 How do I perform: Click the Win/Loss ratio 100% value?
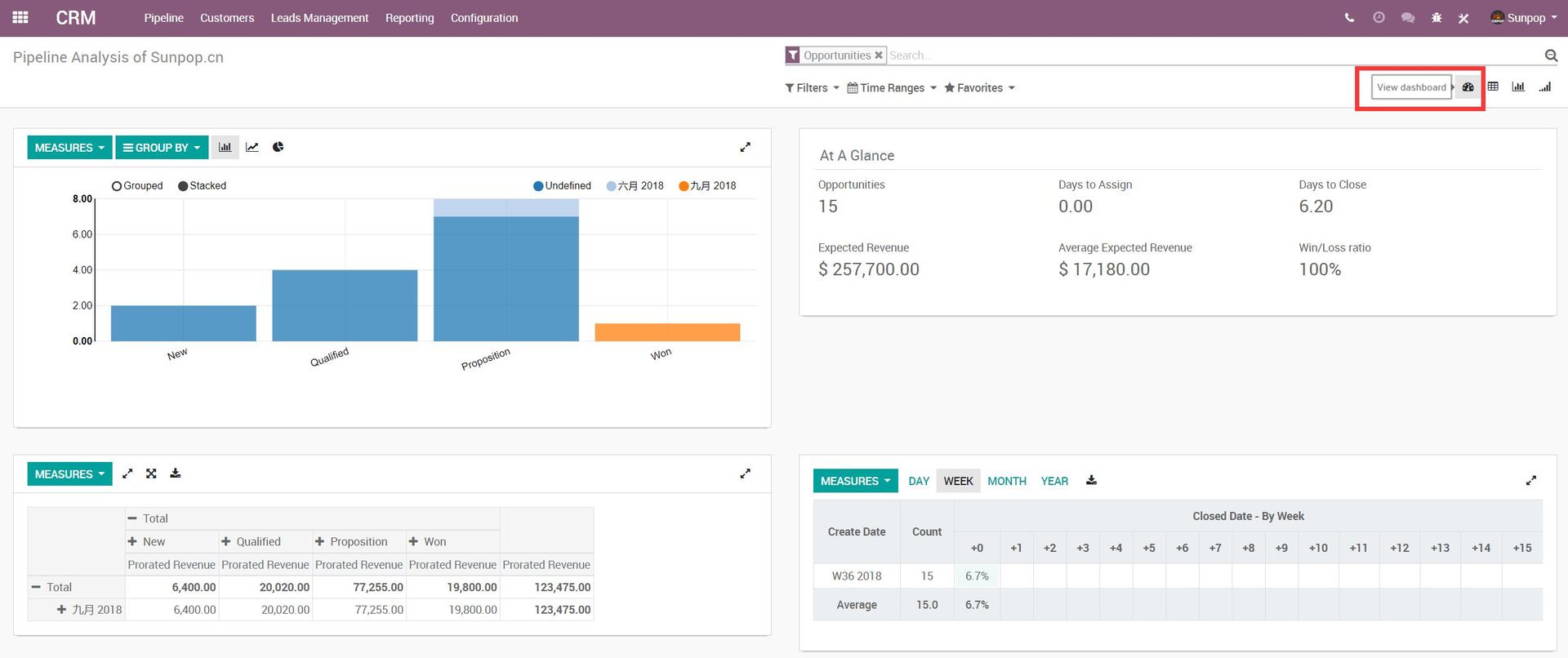[x=1320, y=269]
